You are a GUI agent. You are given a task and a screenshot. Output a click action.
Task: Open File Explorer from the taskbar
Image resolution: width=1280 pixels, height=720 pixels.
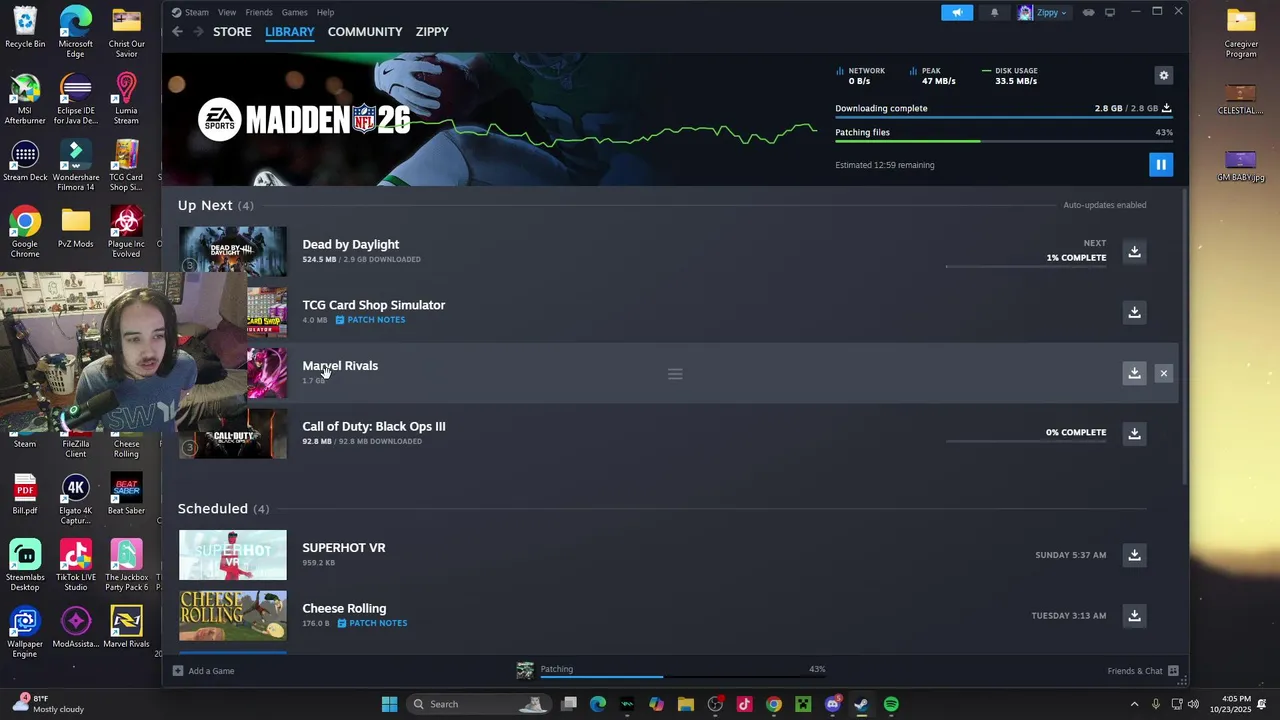tap(686, 704)
